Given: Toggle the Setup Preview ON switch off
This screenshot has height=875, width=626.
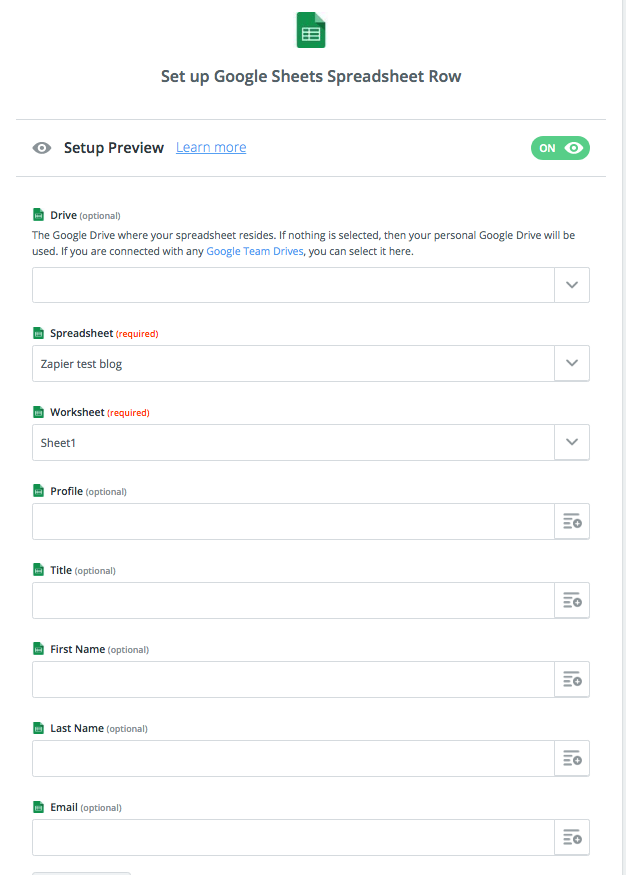Looking at the screenshot, I should [x=560, y=147].
